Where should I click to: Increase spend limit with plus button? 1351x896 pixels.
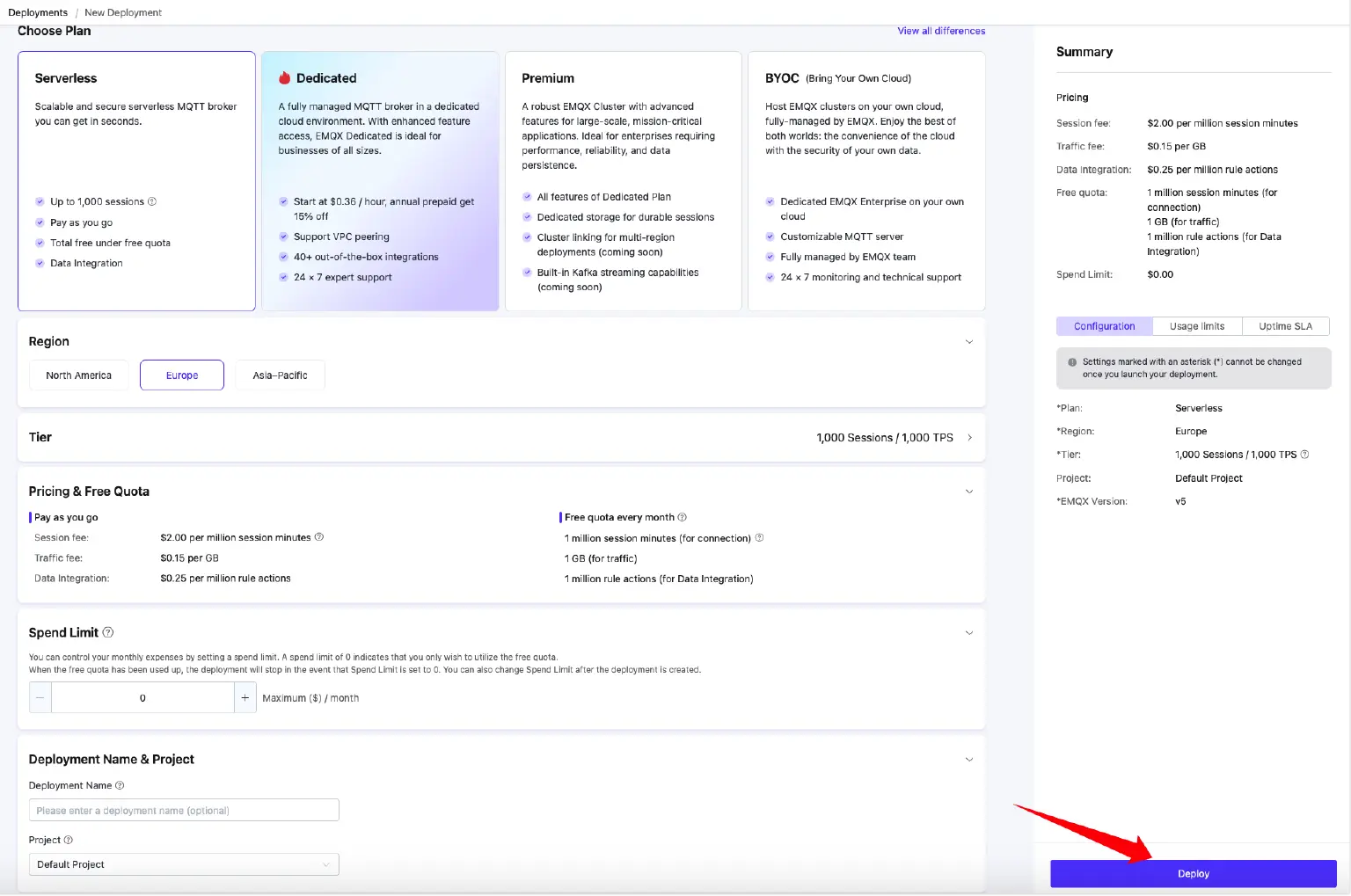245,698
